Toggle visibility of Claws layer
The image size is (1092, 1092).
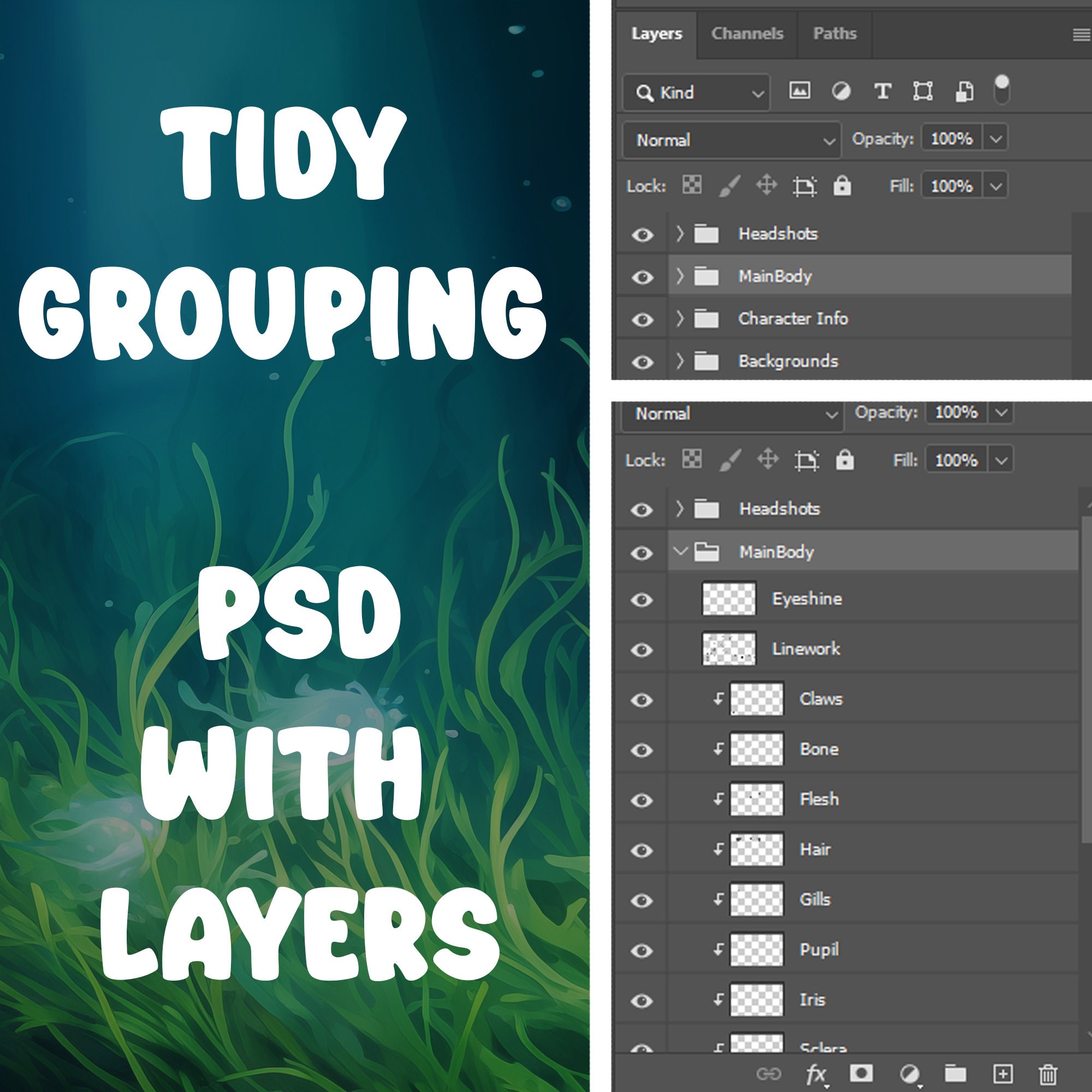642,701
